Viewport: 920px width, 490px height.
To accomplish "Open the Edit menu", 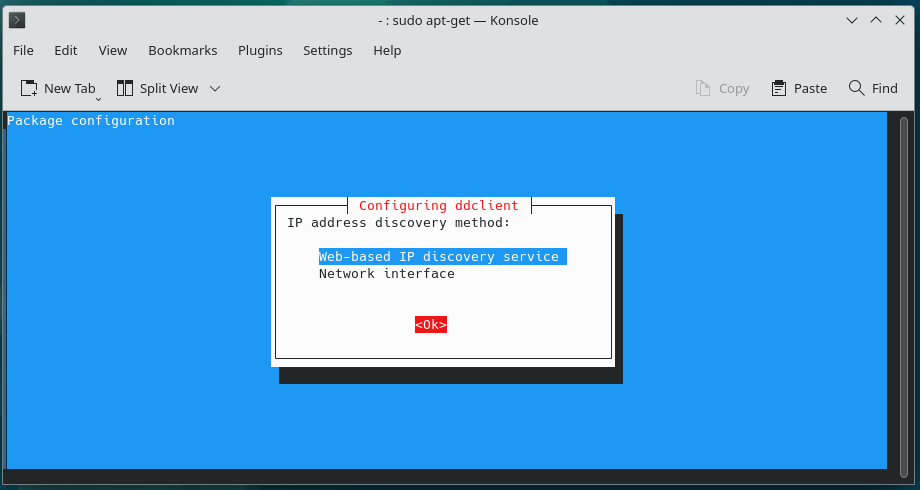I will (66, 50).
